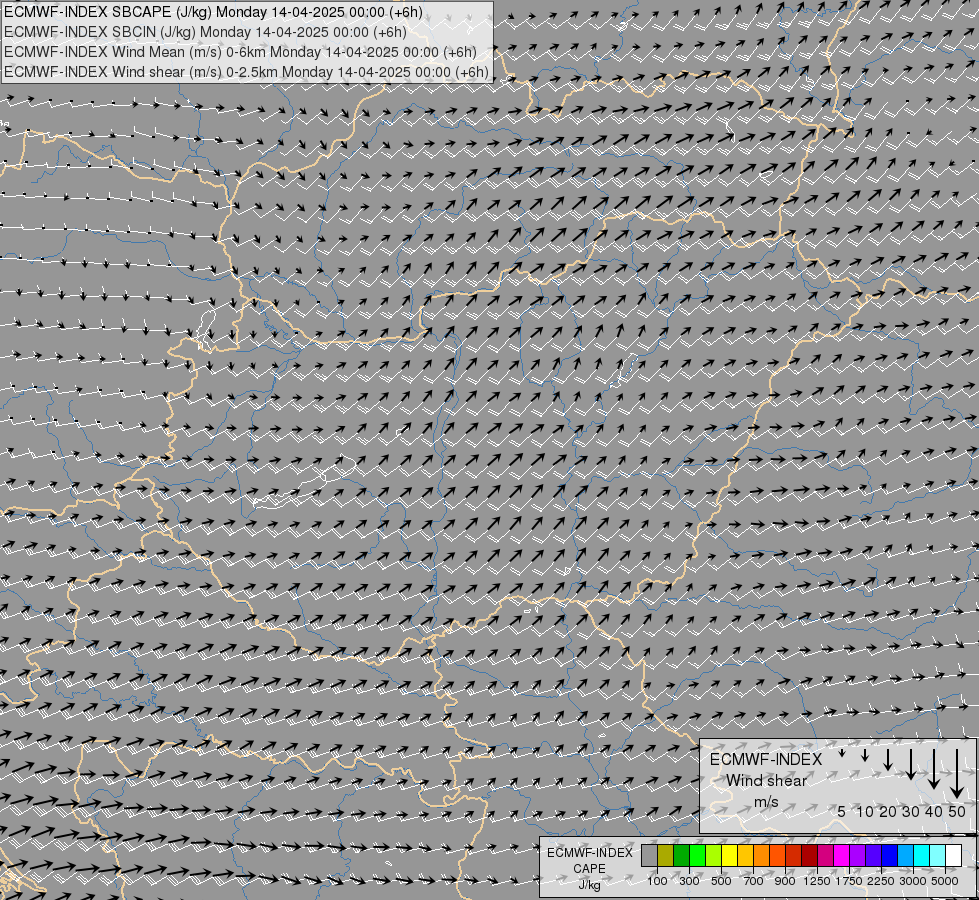The image size is (979, 900).
Task: Click the '10' label in wind shear legend
Action: tap(865, 812)
